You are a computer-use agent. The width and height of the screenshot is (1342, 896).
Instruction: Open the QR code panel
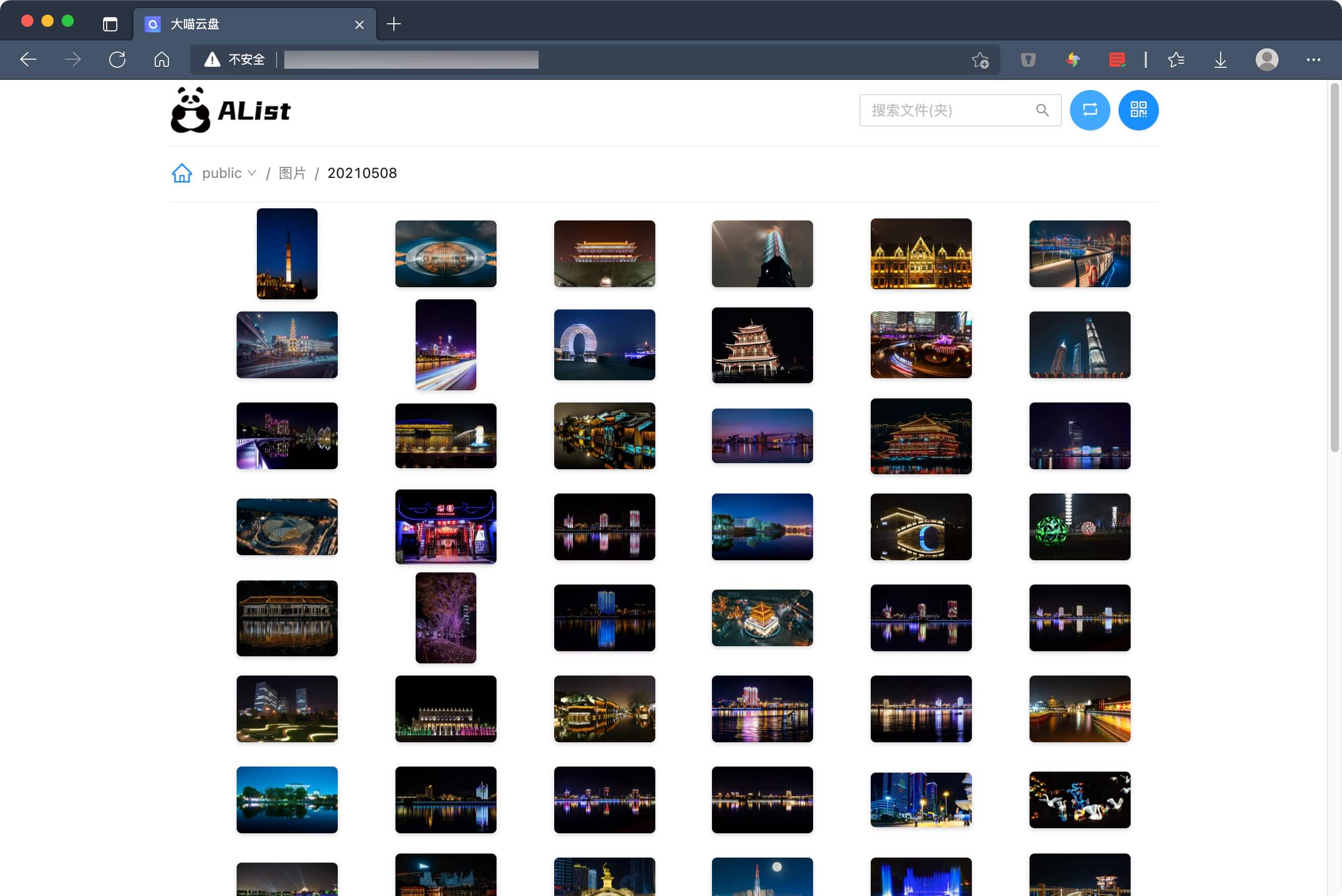point(1138,110)
